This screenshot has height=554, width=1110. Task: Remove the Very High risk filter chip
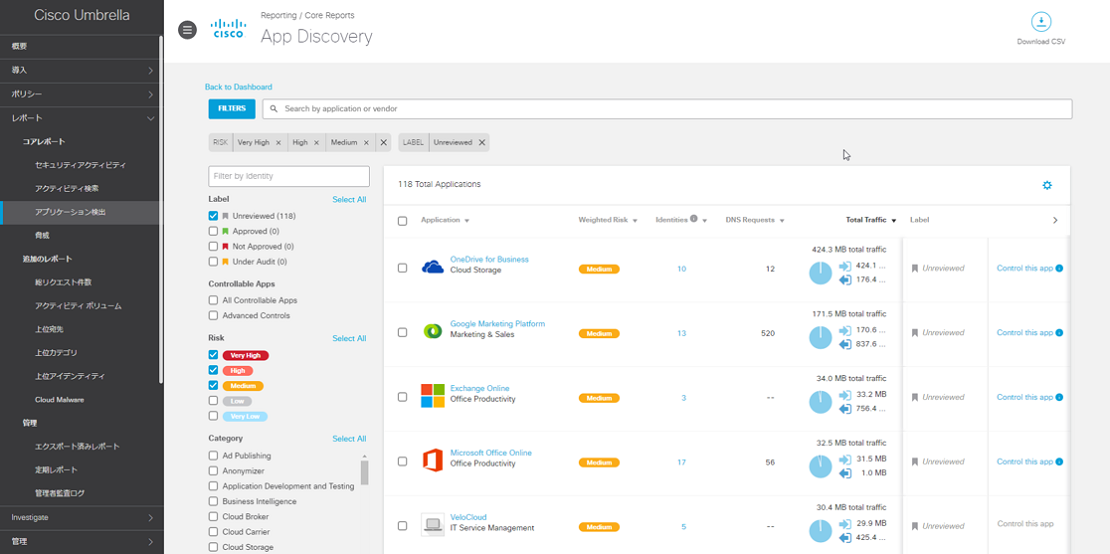(278, 143)
